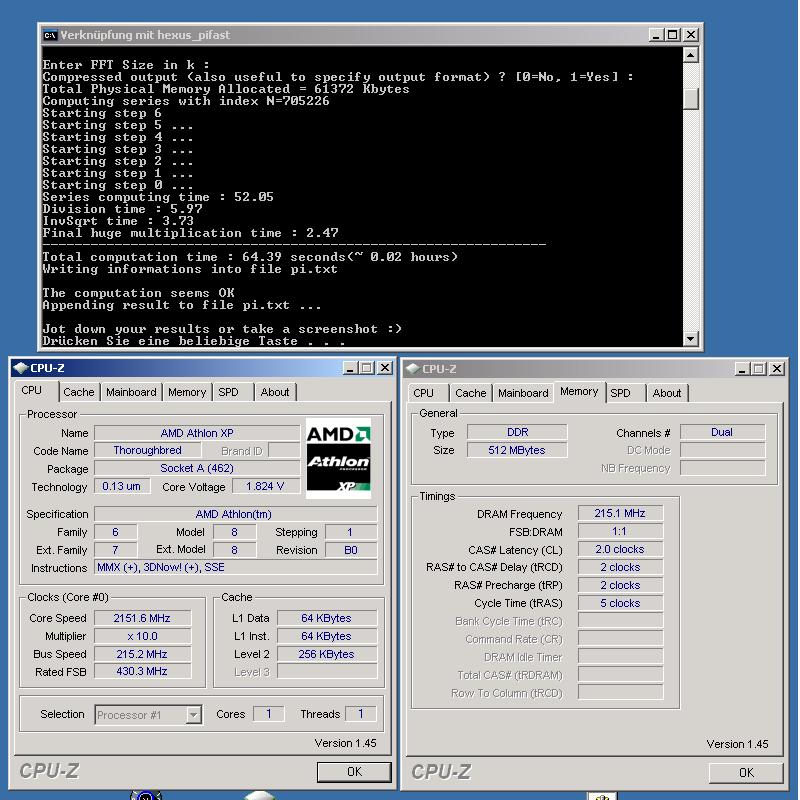Click the console icon in hexus_pifast title bar
The image size is (800, 800).
tap(49, 35)
